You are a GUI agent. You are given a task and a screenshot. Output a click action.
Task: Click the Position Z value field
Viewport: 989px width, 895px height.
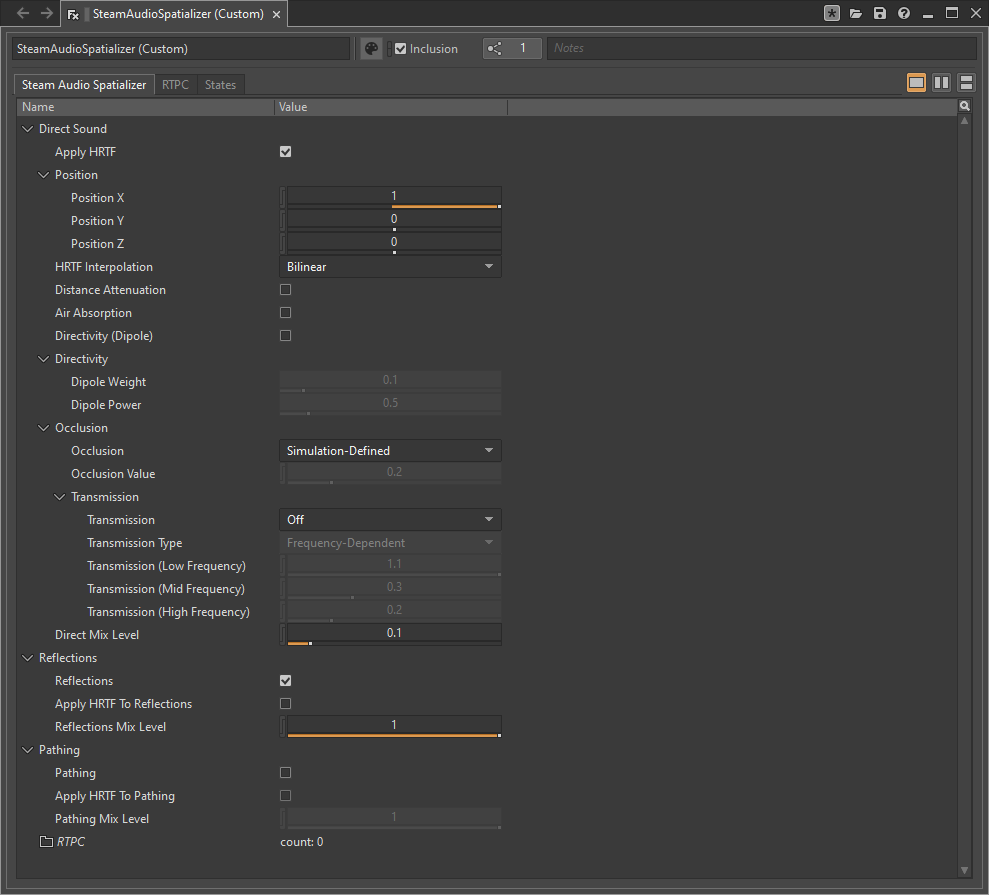tap(394, 243)
